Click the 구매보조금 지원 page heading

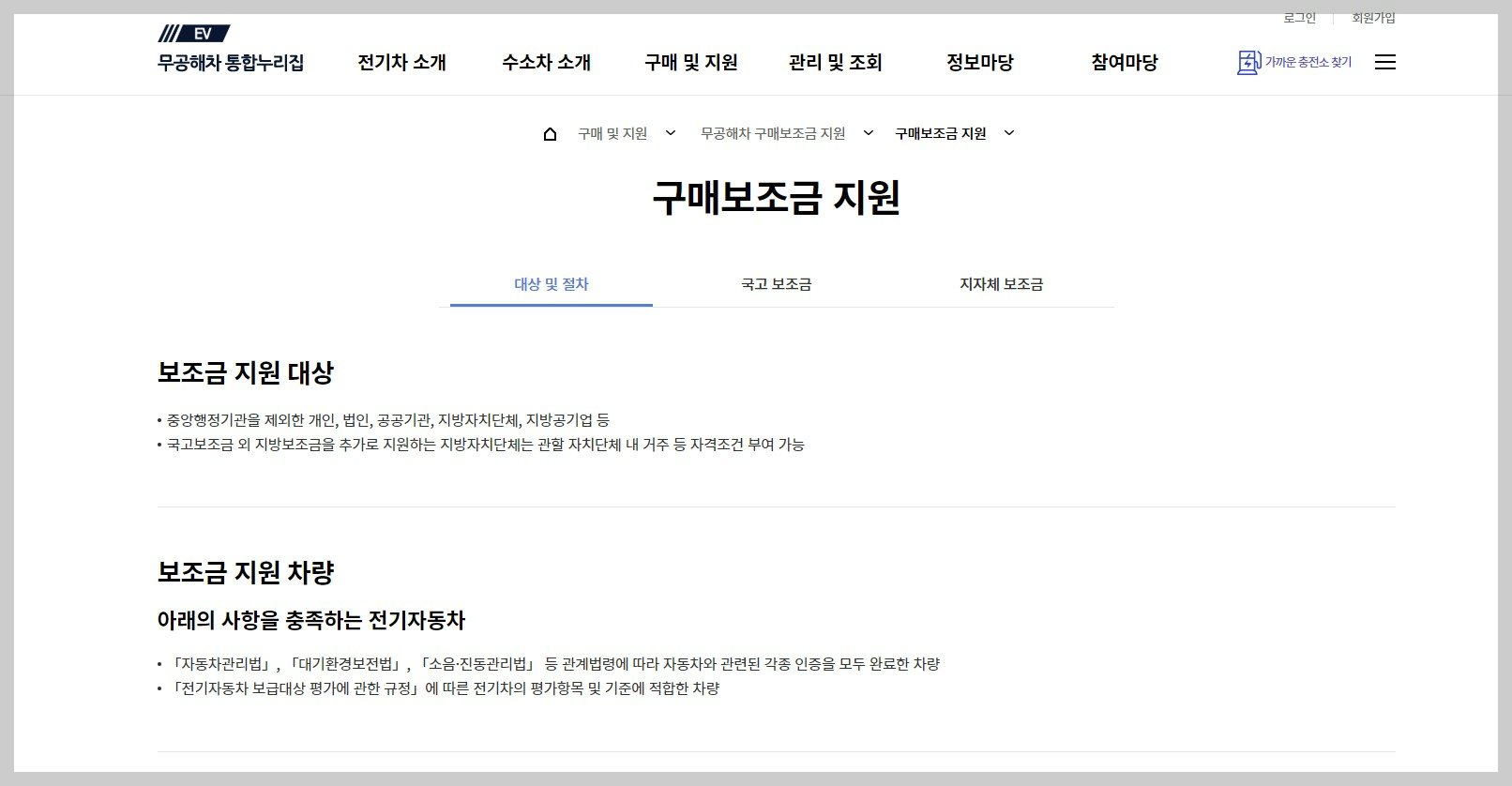tap(777, 198)
